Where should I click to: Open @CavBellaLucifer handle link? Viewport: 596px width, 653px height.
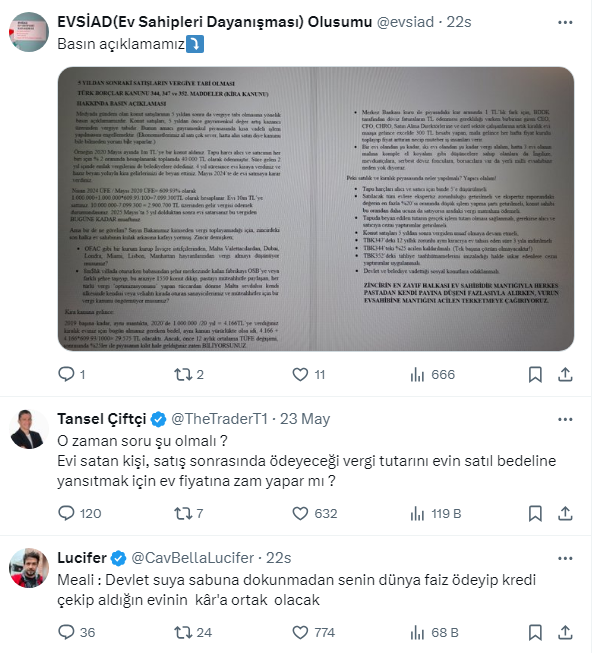(192, 558)
